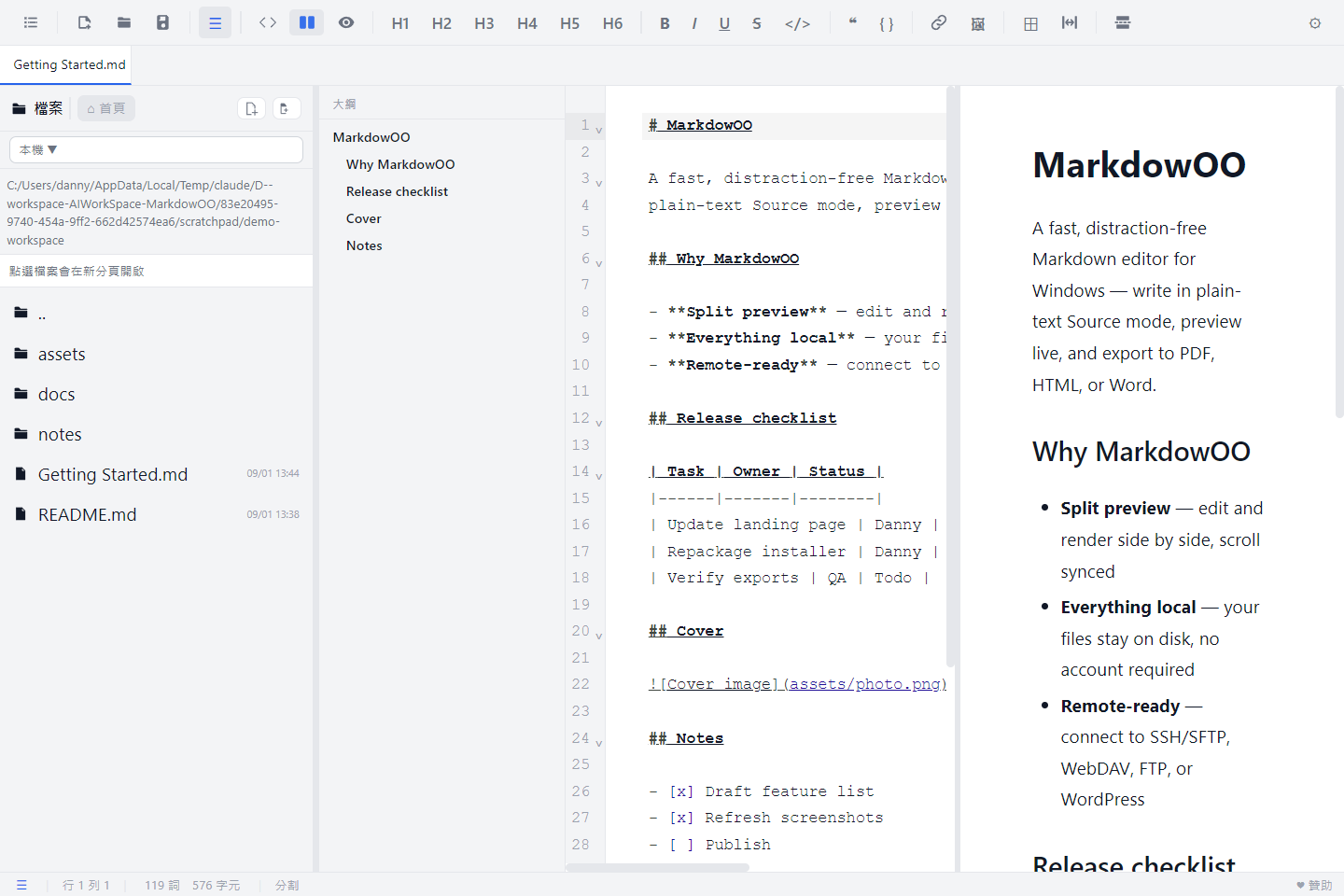The image size is (1344, 896).
Task: Jump to Release checklist in outline
Action: coord(397,191)
